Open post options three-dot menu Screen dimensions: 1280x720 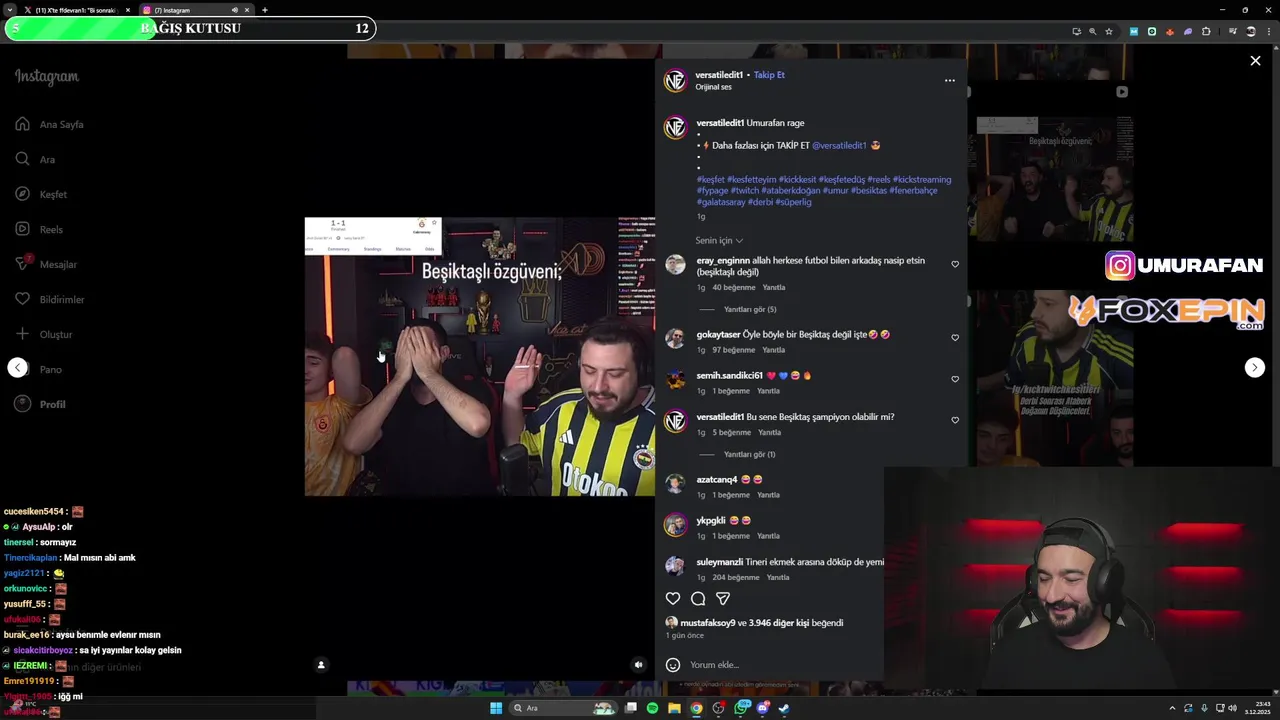click(x=950, y=80)
